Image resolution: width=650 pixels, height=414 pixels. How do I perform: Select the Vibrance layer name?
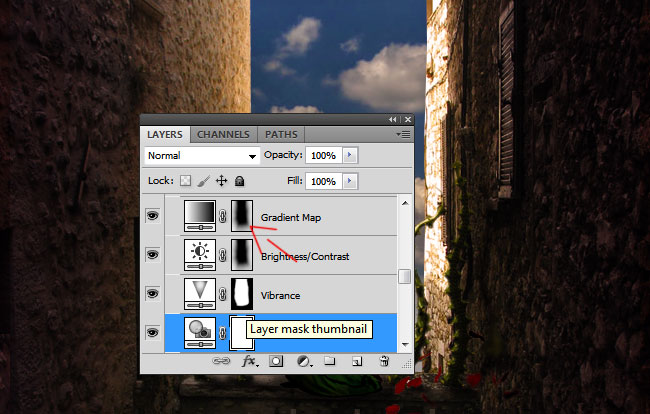tap(280, 295)
